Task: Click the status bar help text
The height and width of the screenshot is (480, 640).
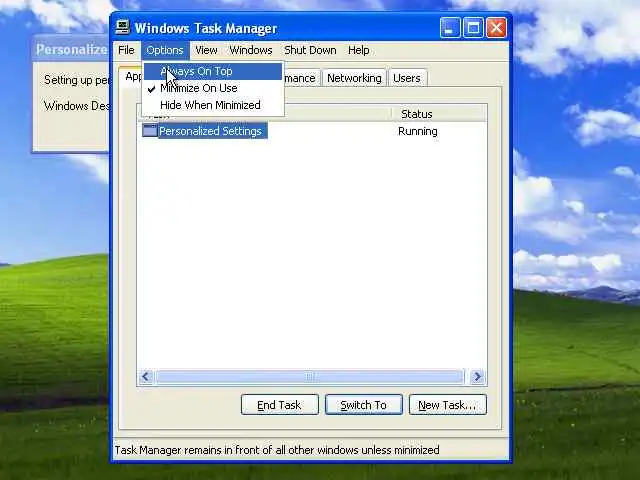Action: coord(277,450)
